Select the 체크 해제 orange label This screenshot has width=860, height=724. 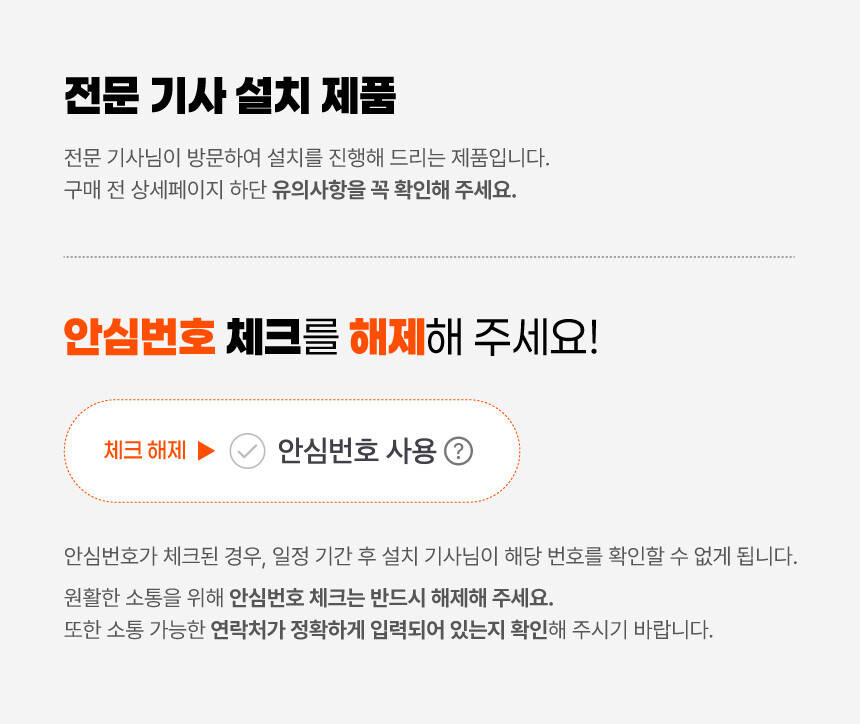point(145,451)
